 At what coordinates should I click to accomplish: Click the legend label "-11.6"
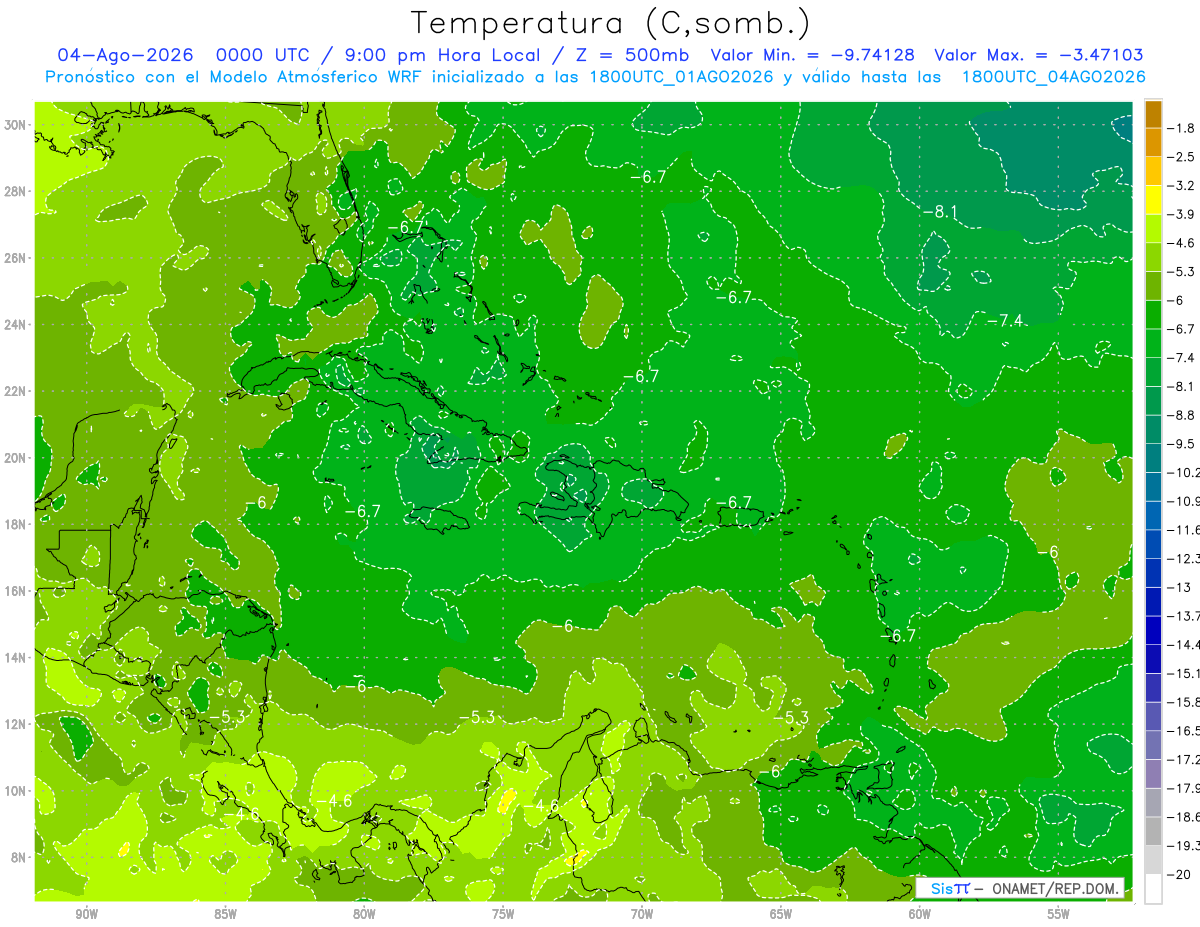[x=1183, y=530]
